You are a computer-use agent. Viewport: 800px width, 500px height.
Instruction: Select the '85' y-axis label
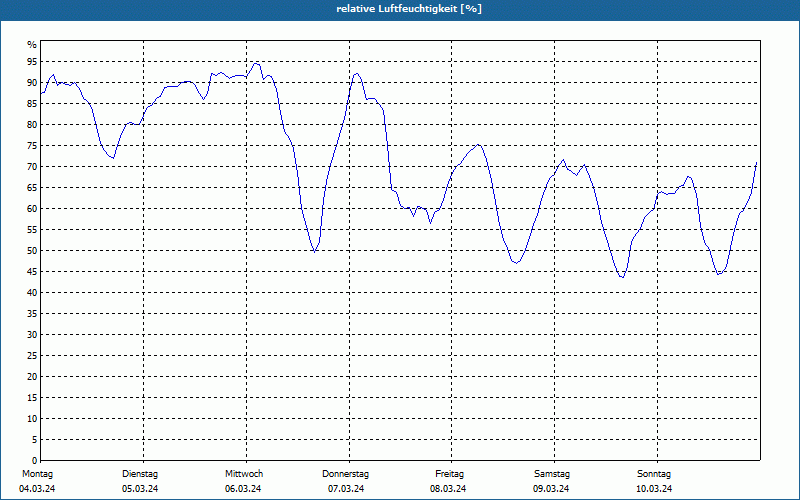pyautogui.click(x=32, y=103)
